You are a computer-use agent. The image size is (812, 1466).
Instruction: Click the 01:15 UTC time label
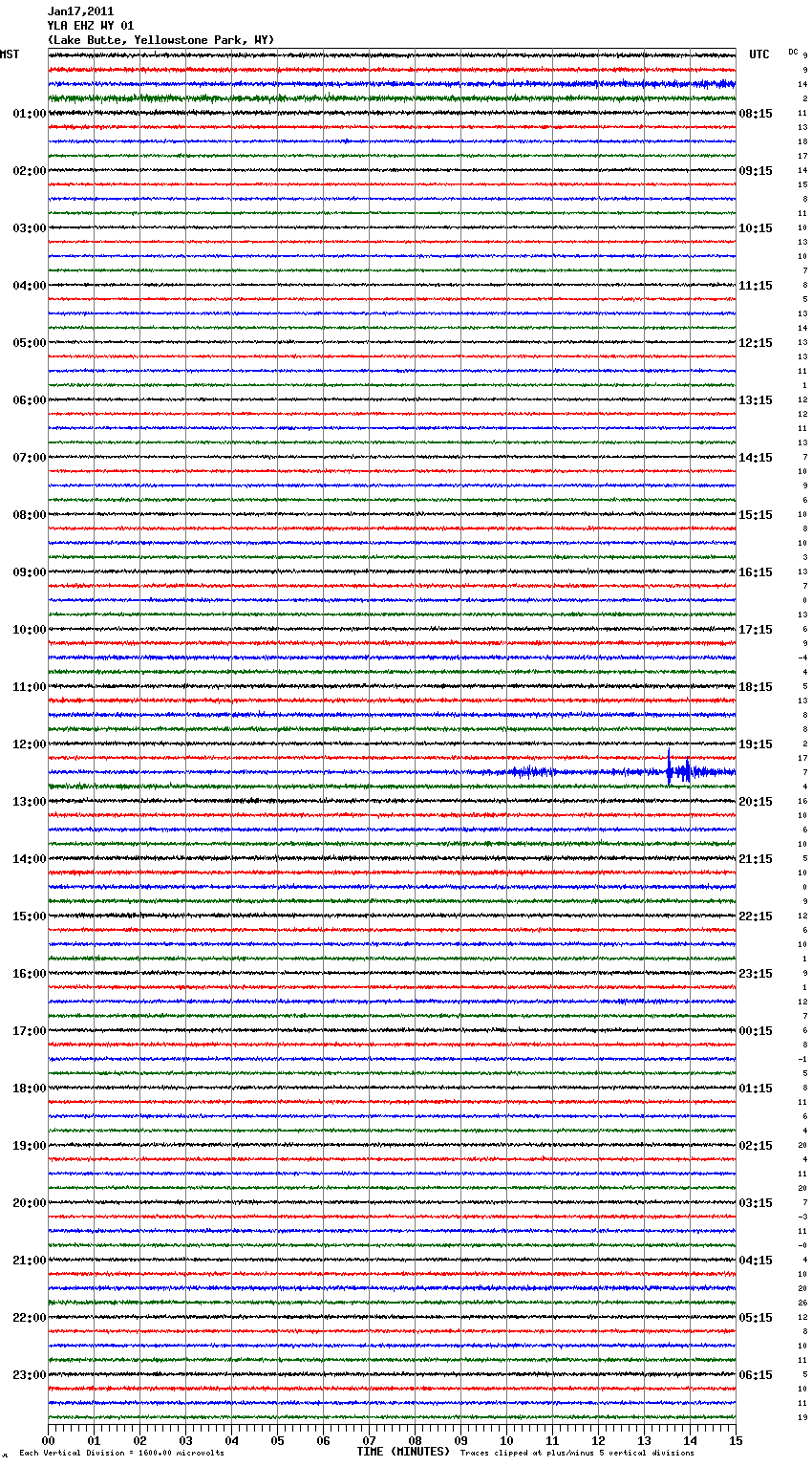[x=756, y=1089]
